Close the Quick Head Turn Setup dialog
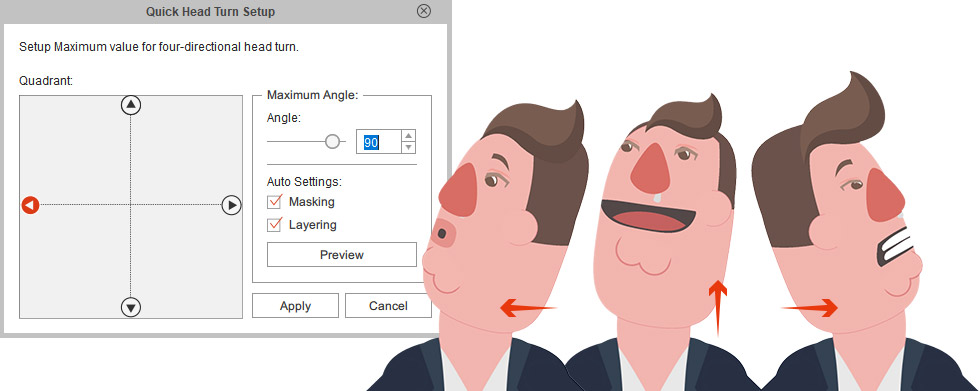Image resolution: width=979 pixels, height=391 pixels. tap(424, 11)
